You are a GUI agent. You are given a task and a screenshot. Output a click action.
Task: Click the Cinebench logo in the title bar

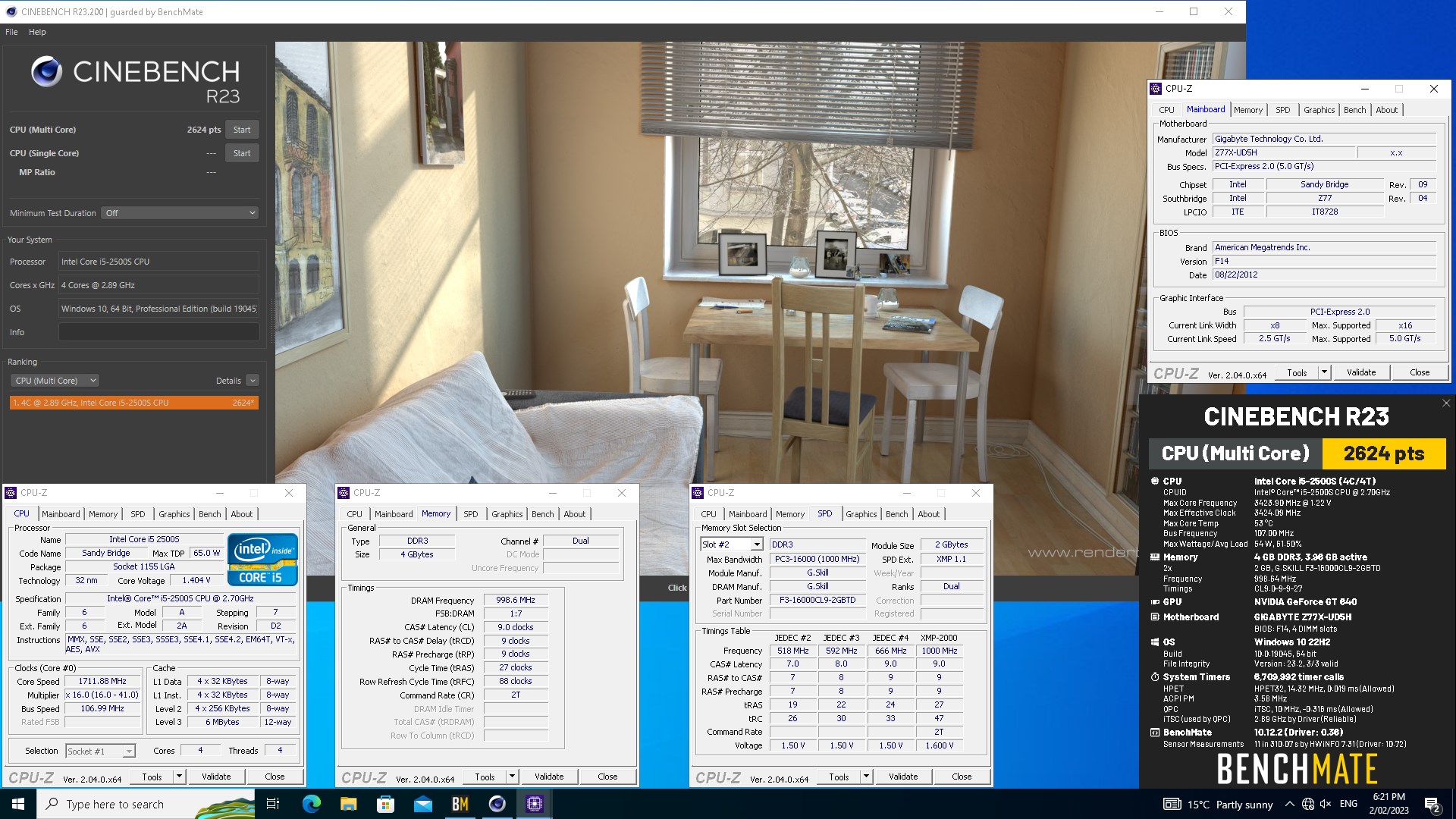(x=11, y=11)
